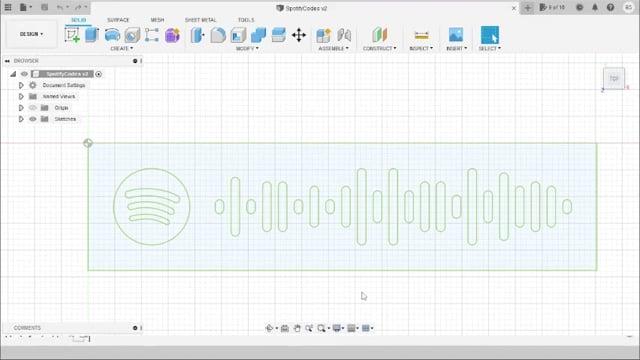Select the Rectangular Pattern tool
The height and width of the screenshot is (360, 640).
point(152,35)
